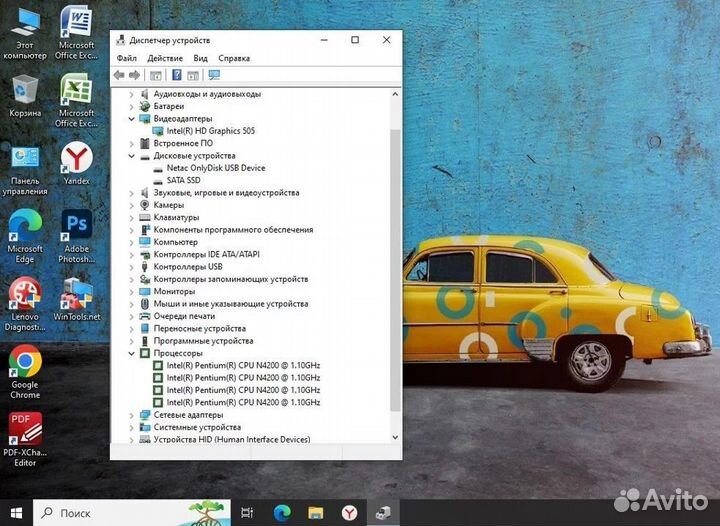Select Системные устройства item
Screen dimensions: 720x526
coord(197,427)
